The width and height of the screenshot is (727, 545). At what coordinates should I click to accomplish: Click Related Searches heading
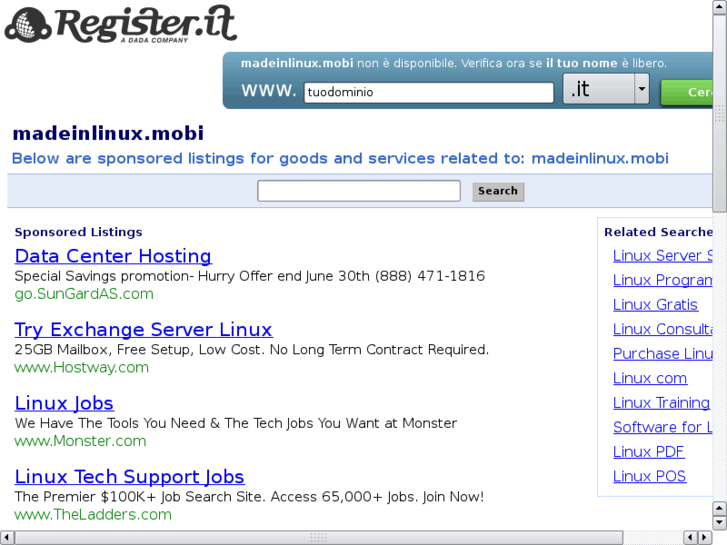point(658,232)
